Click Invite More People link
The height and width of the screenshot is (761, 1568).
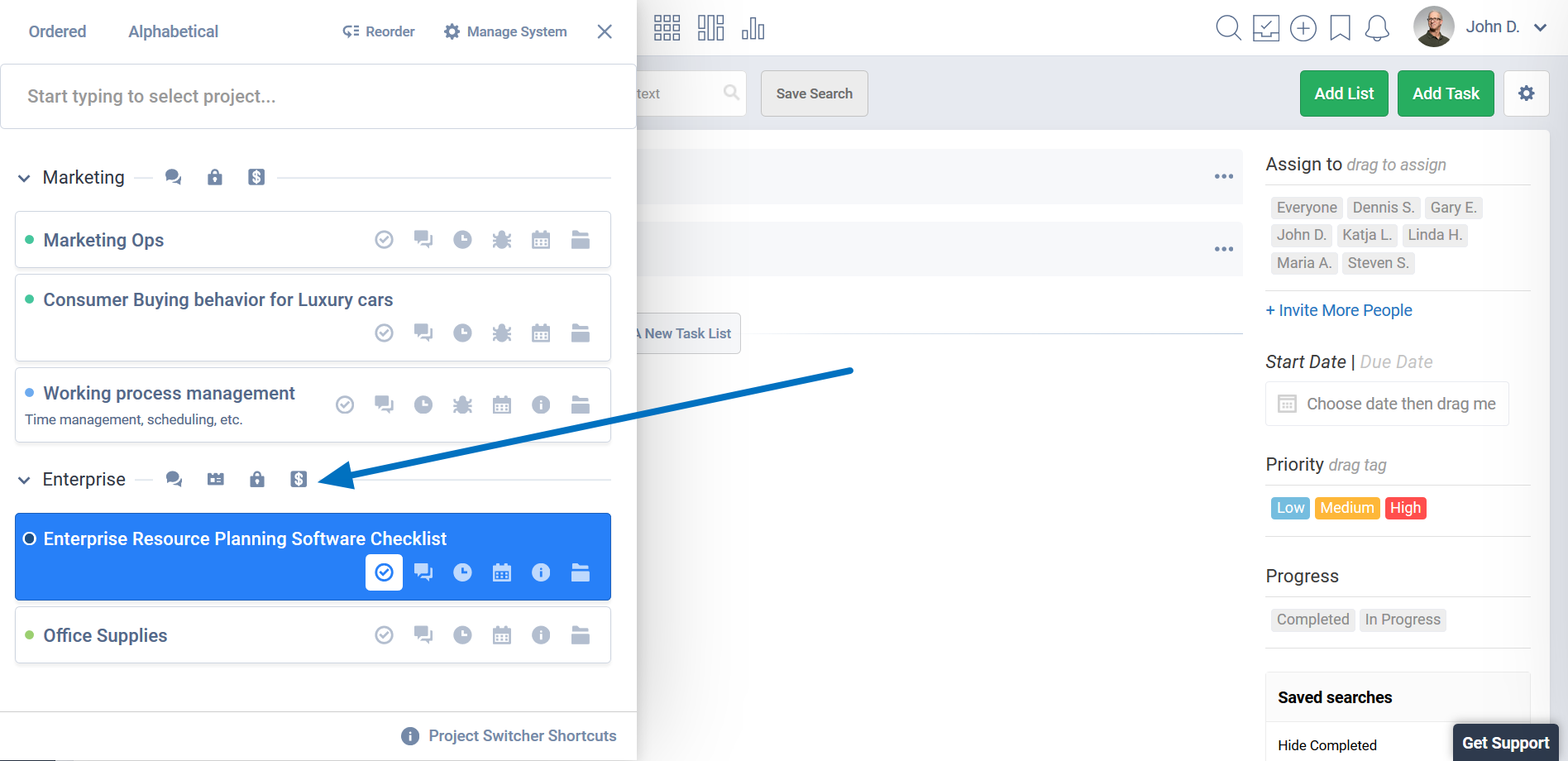(x=1338, y=310)
